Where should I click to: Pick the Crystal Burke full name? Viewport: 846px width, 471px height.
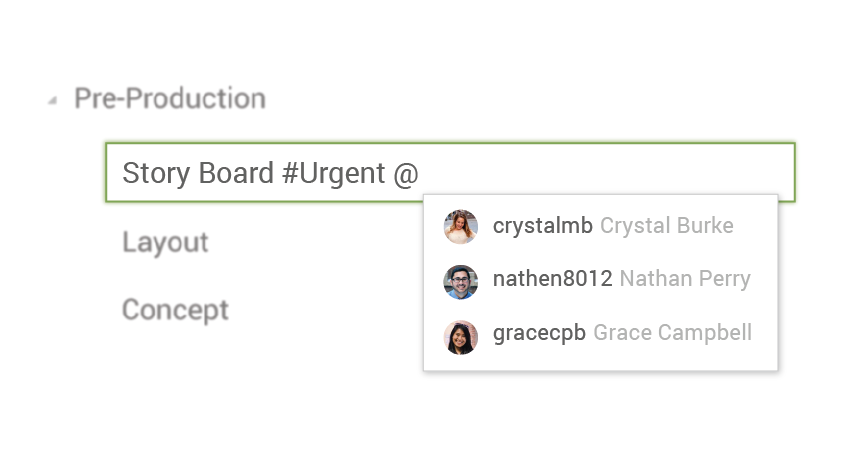[x=666, y=226]
